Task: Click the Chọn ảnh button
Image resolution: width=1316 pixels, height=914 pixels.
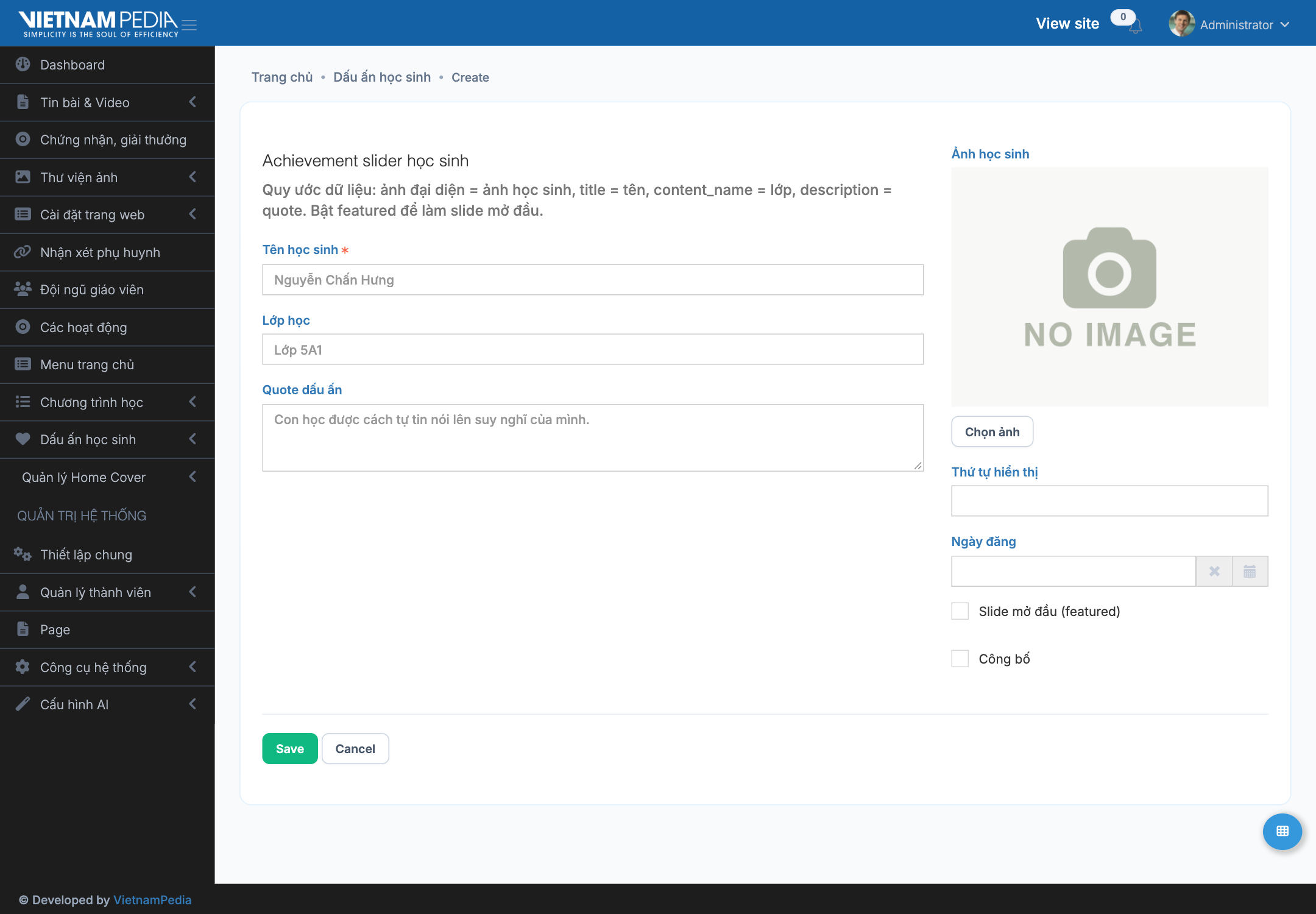Action: [992, 431]
